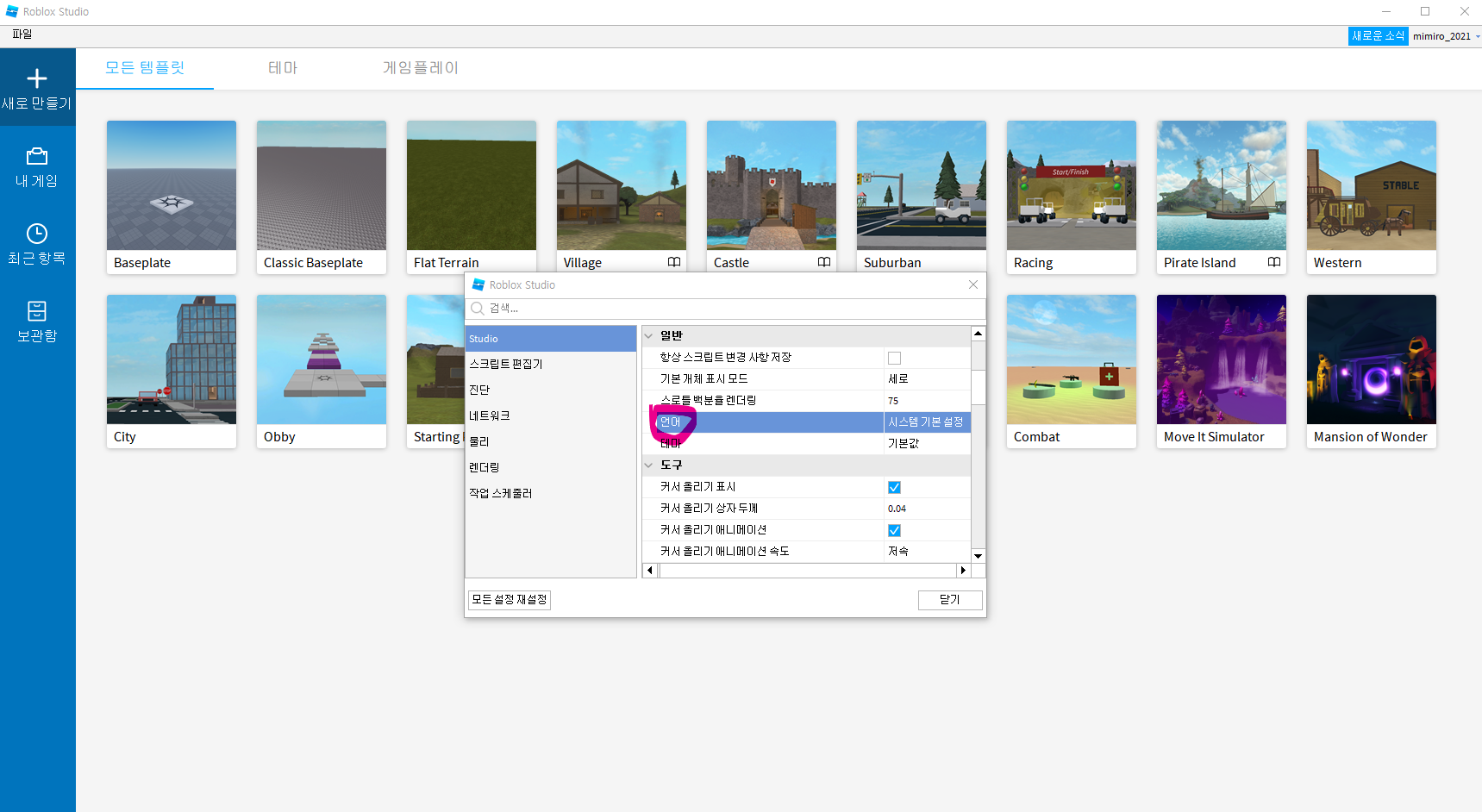The width and height of the screenshot is (1482, 812).
Task: Toggle 항상 스크립트 변경 사항 저장 checkbox
Action: (x=894, y=358)
